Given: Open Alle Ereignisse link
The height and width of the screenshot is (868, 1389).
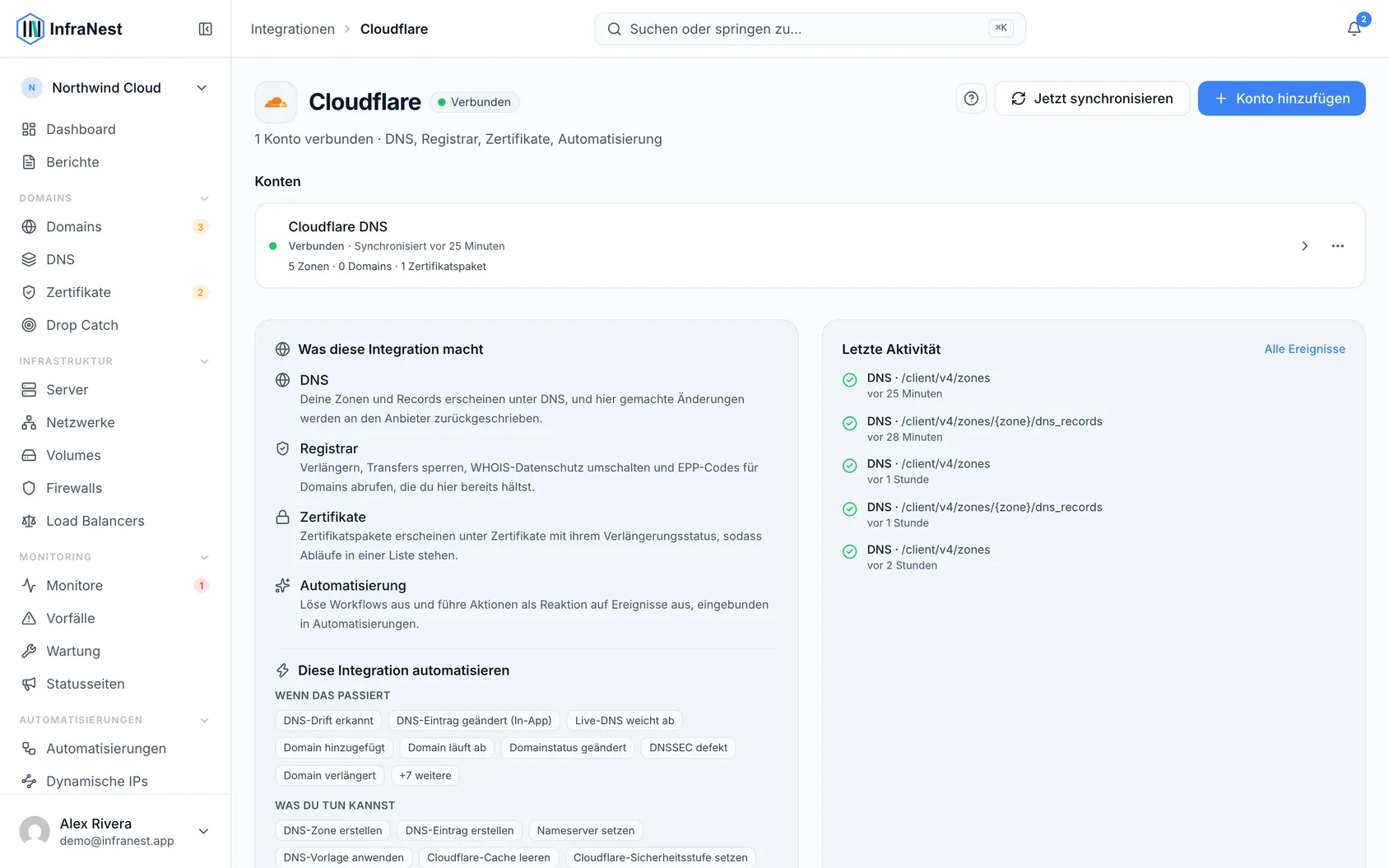Looking at the screenshot, I should click(1304, 349).
